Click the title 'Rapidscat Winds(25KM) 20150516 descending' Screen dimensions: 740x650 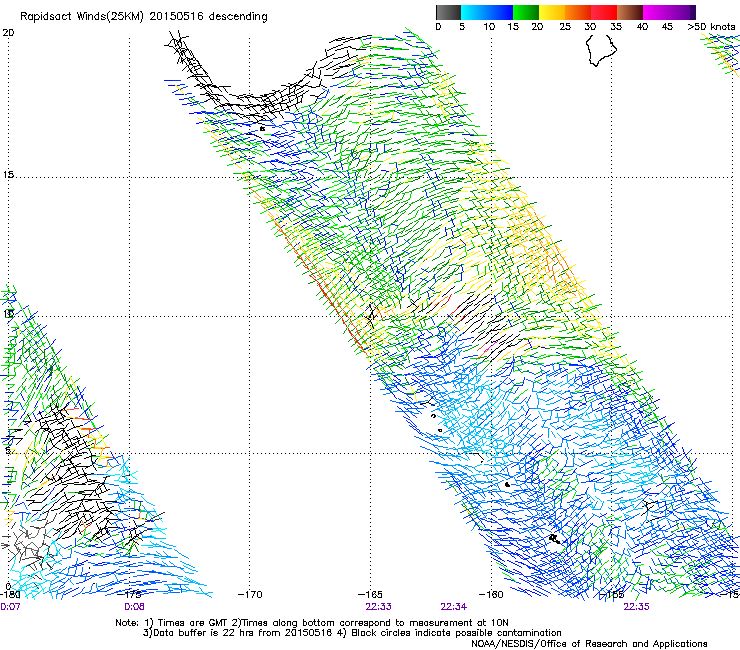pos(143,17)
